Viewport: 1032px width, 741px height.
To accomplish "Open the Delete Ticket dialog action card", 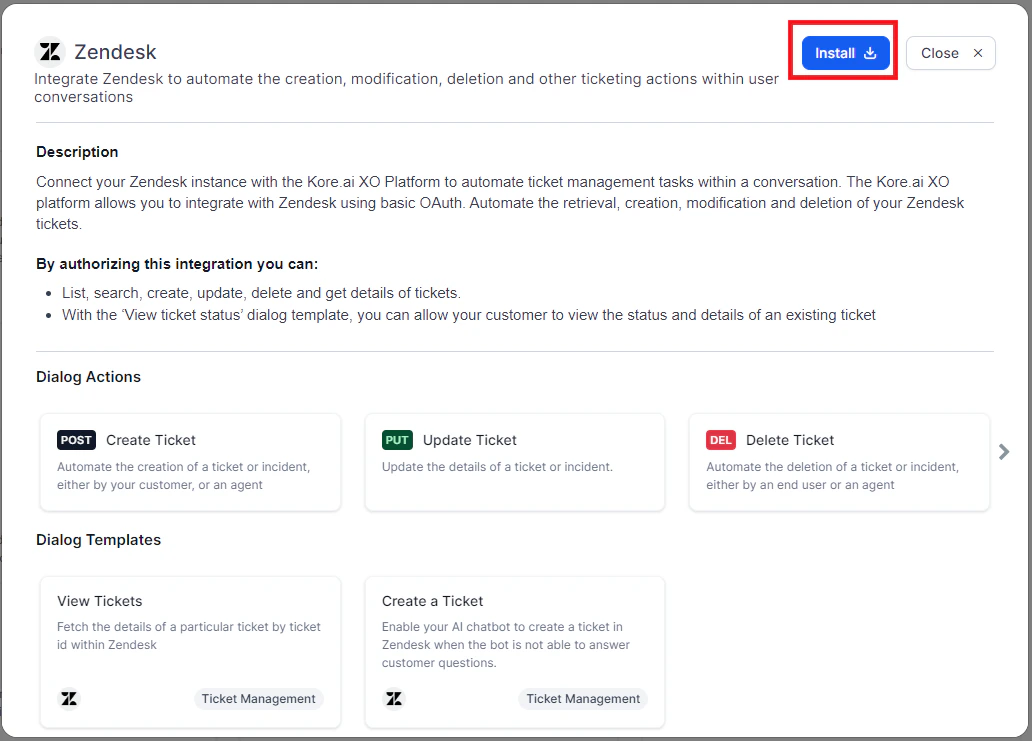I will point(839,462).
